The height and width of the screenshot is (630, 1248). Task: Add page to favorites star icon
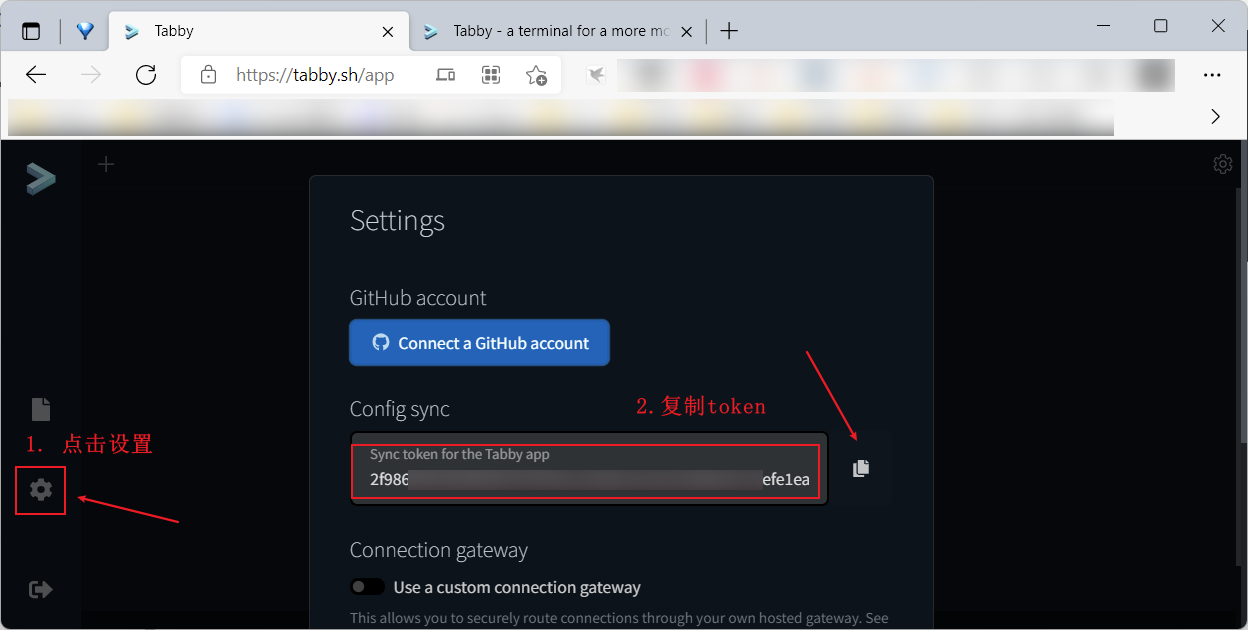536,75
